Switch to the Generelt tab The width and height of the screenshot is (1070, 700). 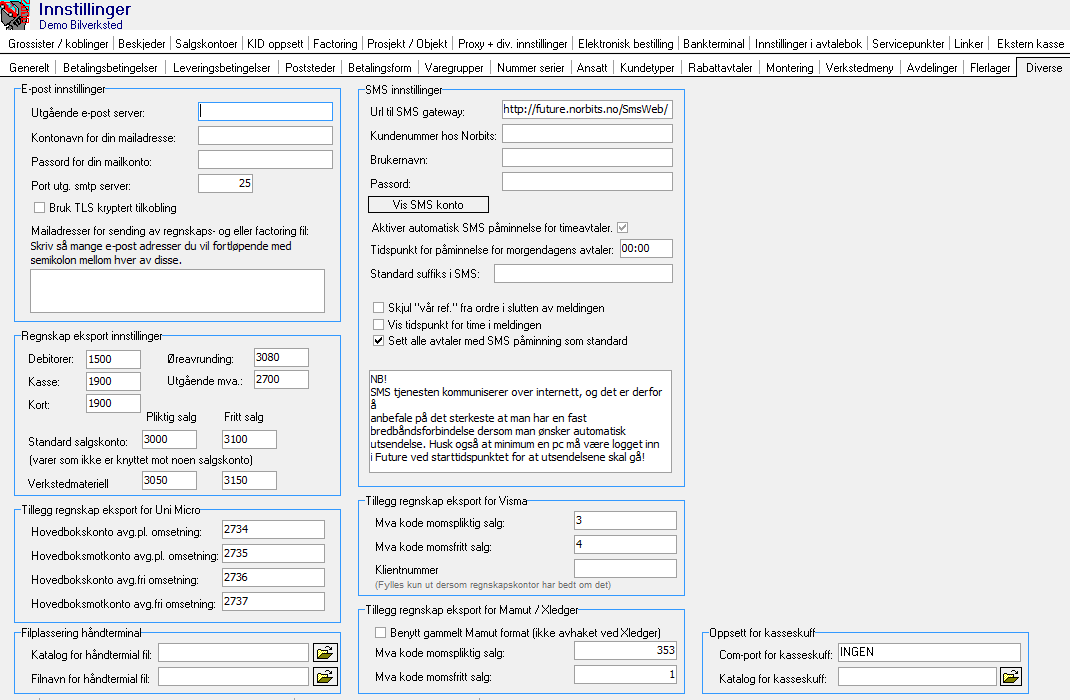29,68
